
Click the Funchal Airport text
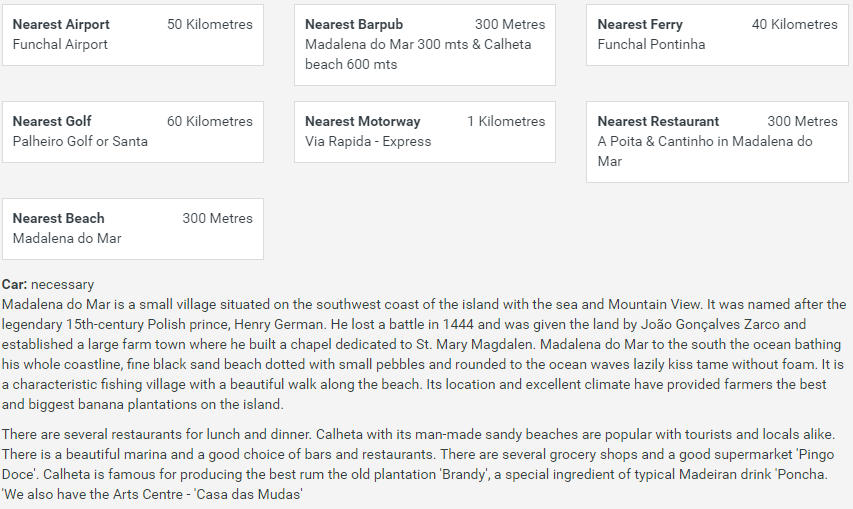coord(60,44)
